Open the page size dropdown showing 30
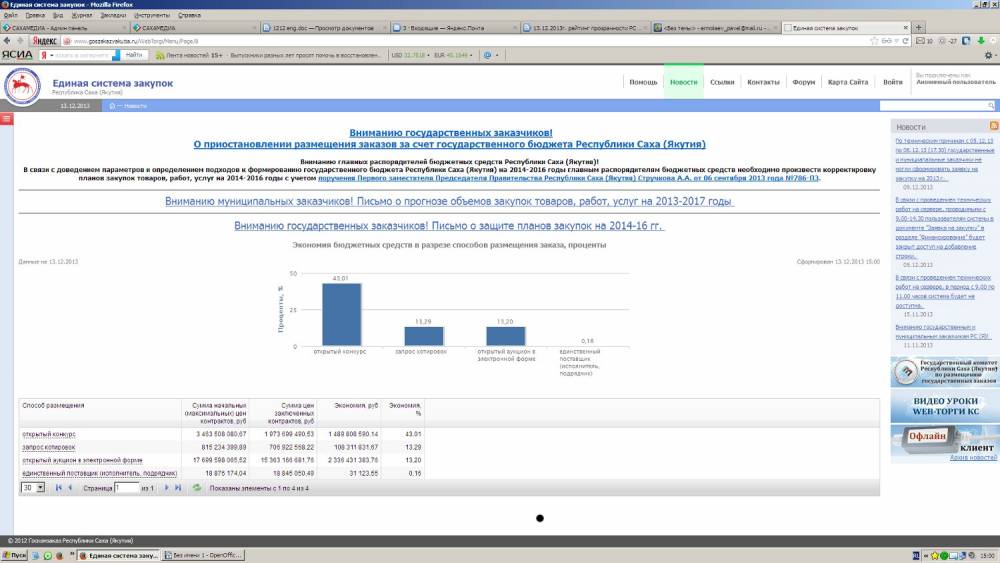The image size is (1000, 563). pyautogui.click(x=34, y=487)
